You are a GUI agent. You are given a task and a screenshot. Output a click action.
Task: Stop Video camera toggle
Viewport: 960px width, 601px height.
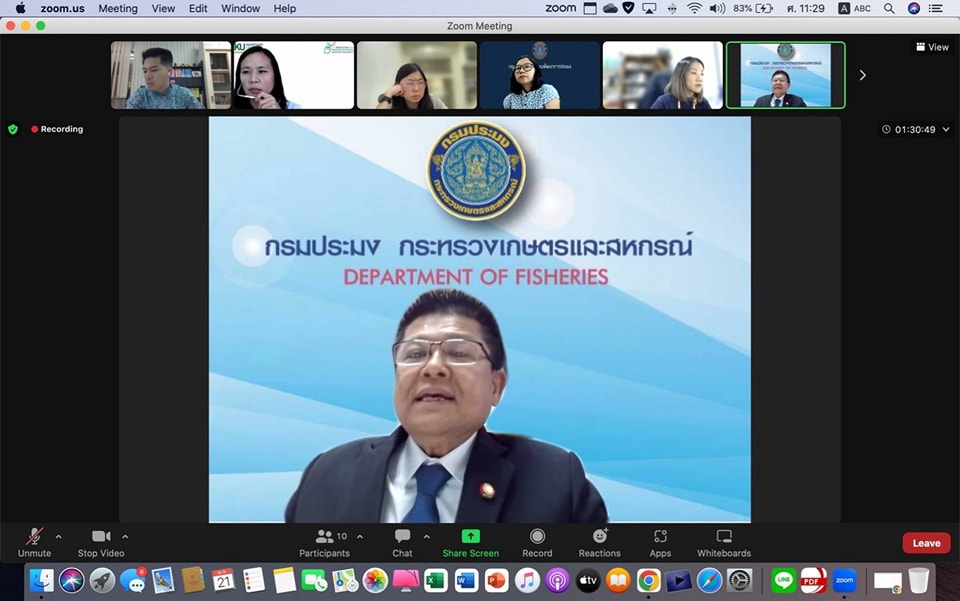pyautogui.click(x=101, y=543)
